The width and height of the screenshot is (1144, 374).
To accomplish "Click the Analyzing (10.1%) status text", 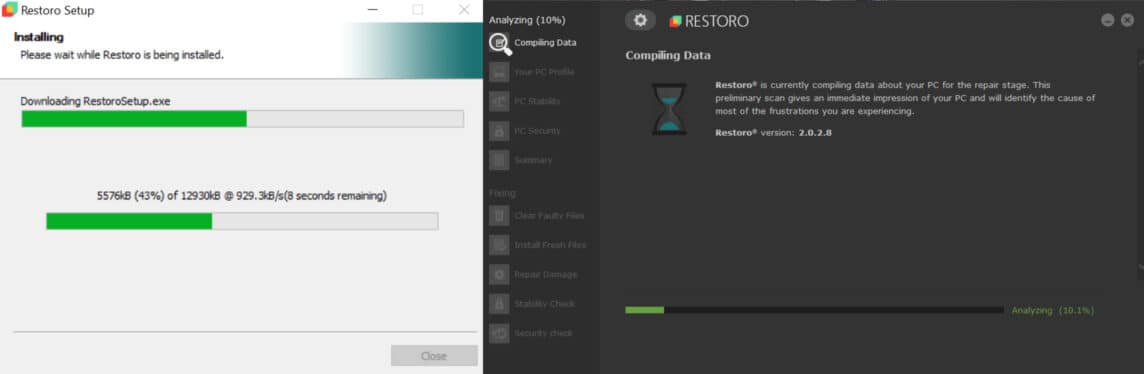I will 1053,311.
